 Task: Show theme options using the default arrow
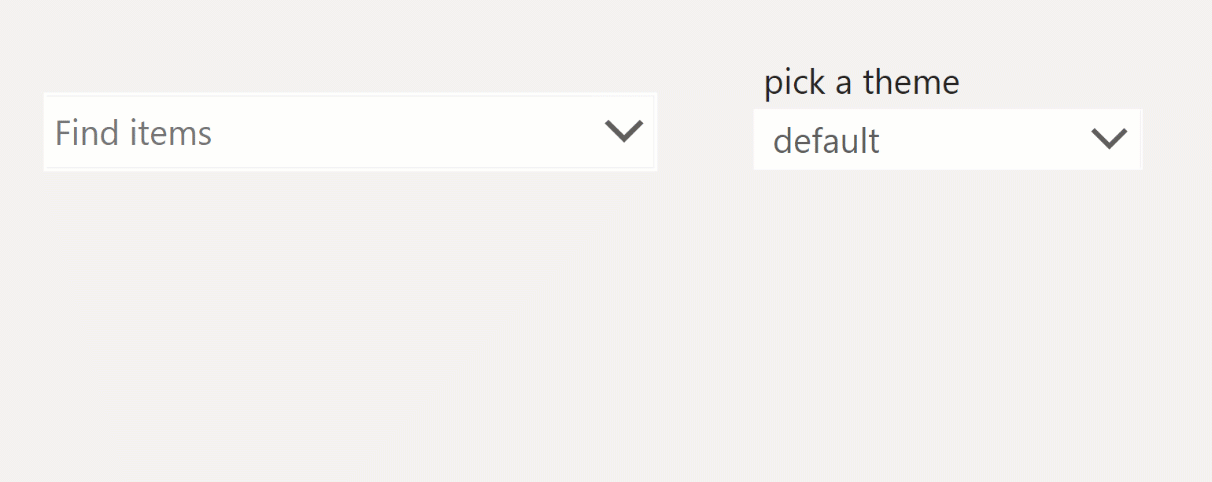tap(1109, 139)
